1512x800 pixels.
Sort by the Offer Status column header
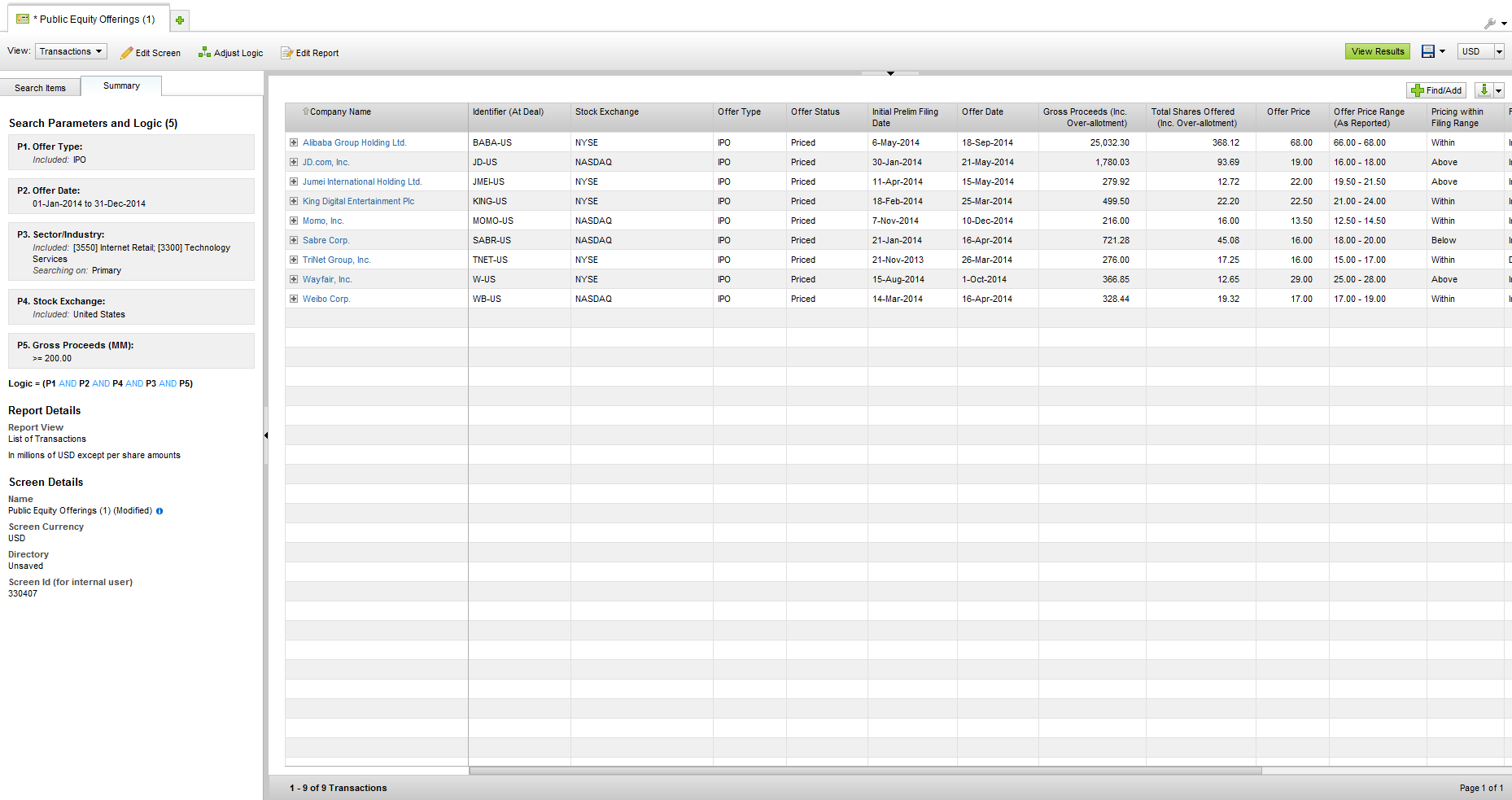[x=827, y=117]
